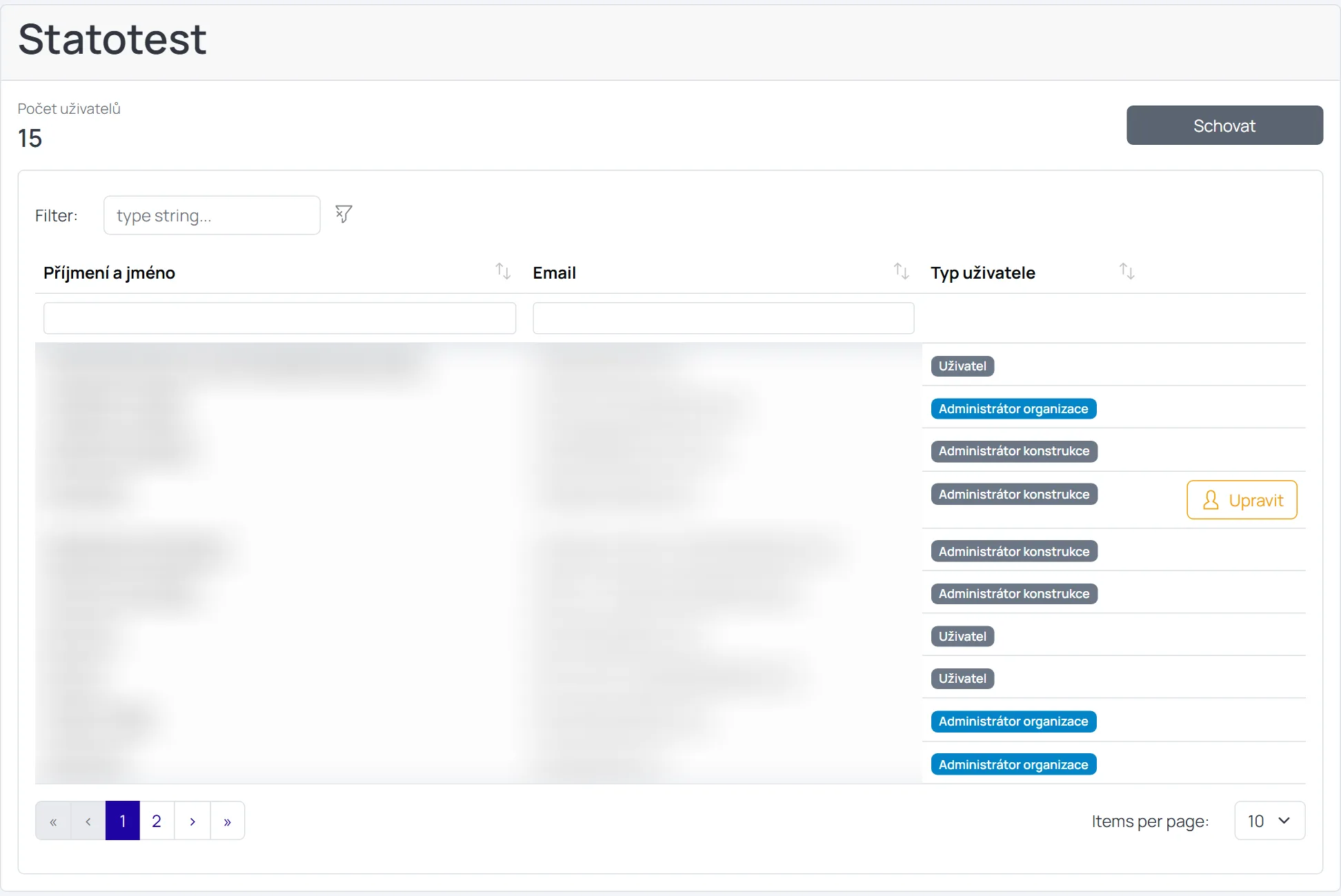
Task: Jump to the first page arrow
Action: point(53,821)
